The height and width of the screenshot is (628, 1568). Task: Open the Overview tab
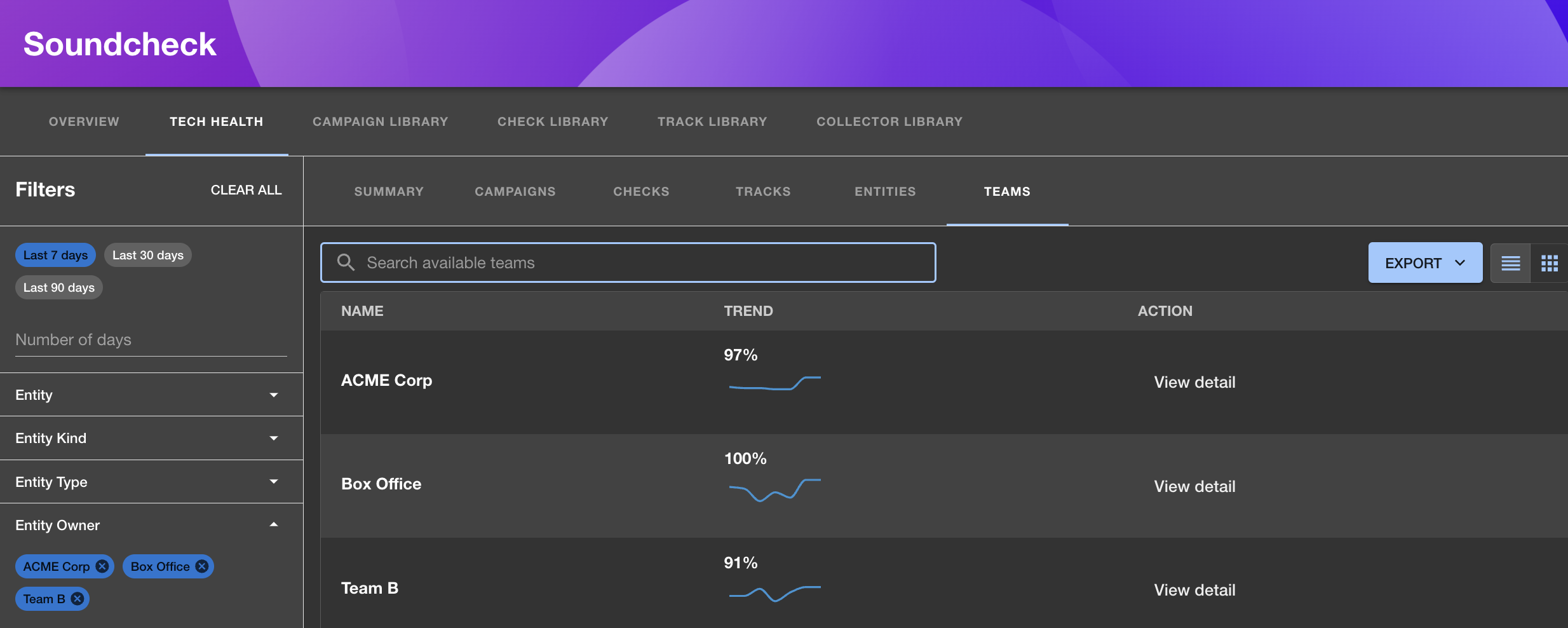[84, 121]
